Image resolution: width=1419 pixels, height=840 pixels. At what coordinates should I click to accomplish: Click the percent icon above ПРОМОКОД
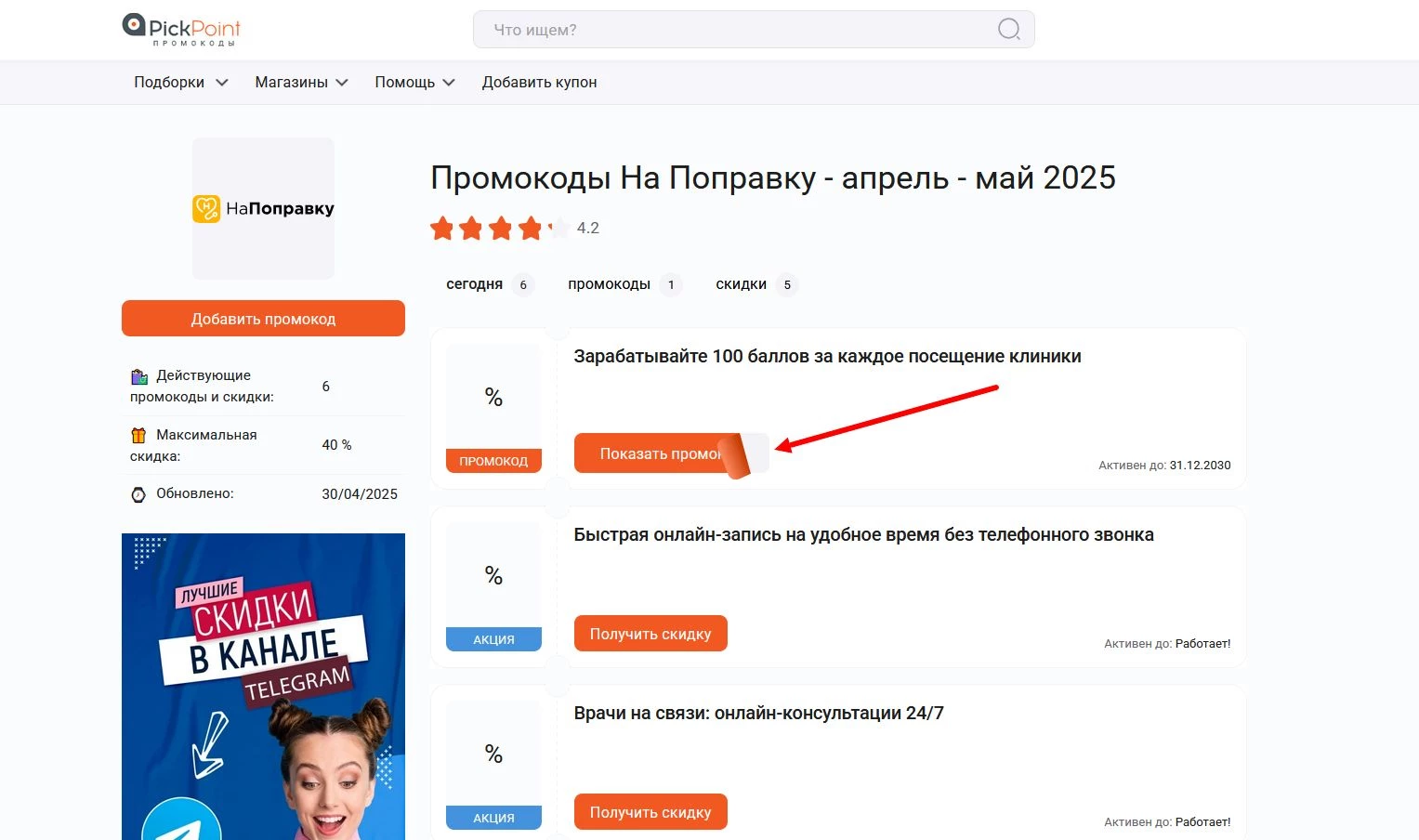pos(493,398)
